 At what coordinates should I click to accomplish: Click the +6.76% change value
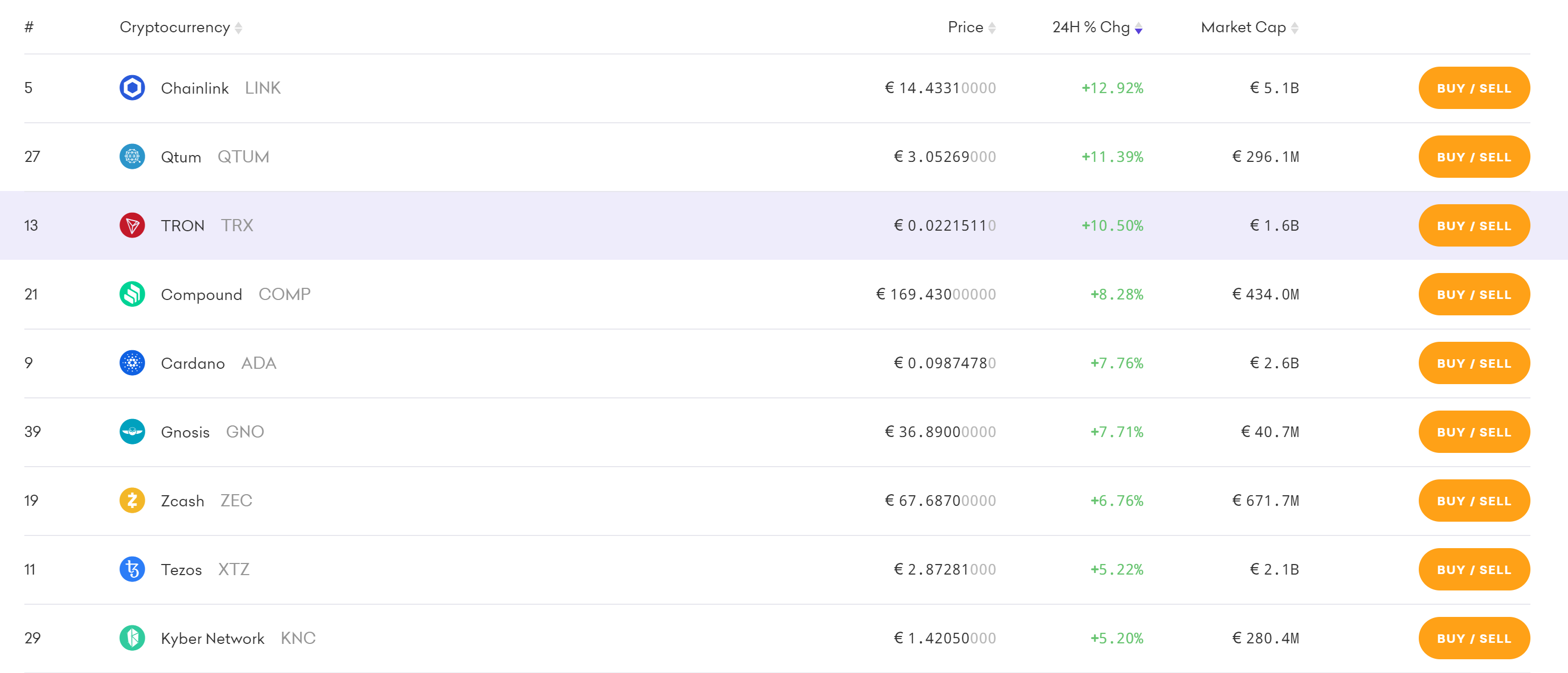(1117, 501)
